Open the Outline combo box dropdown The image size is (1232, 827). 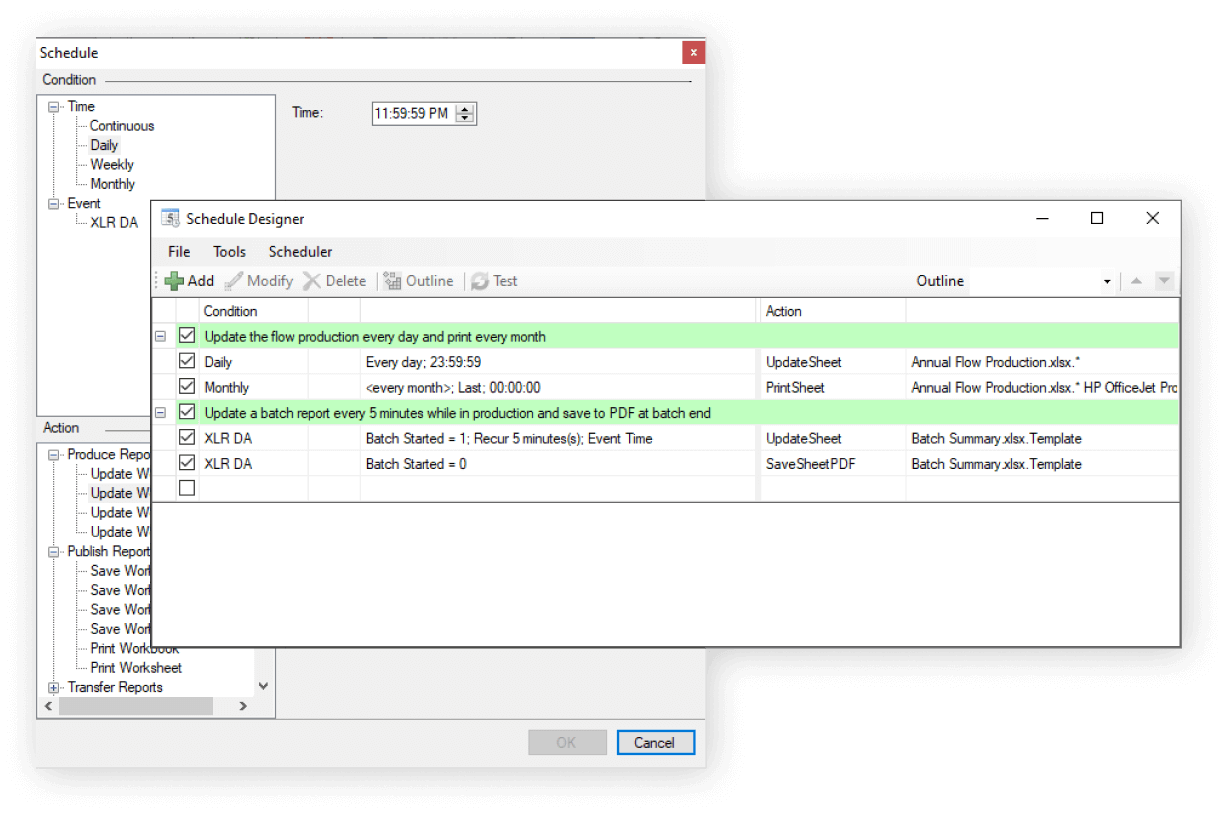click(x=1107, y=282)
